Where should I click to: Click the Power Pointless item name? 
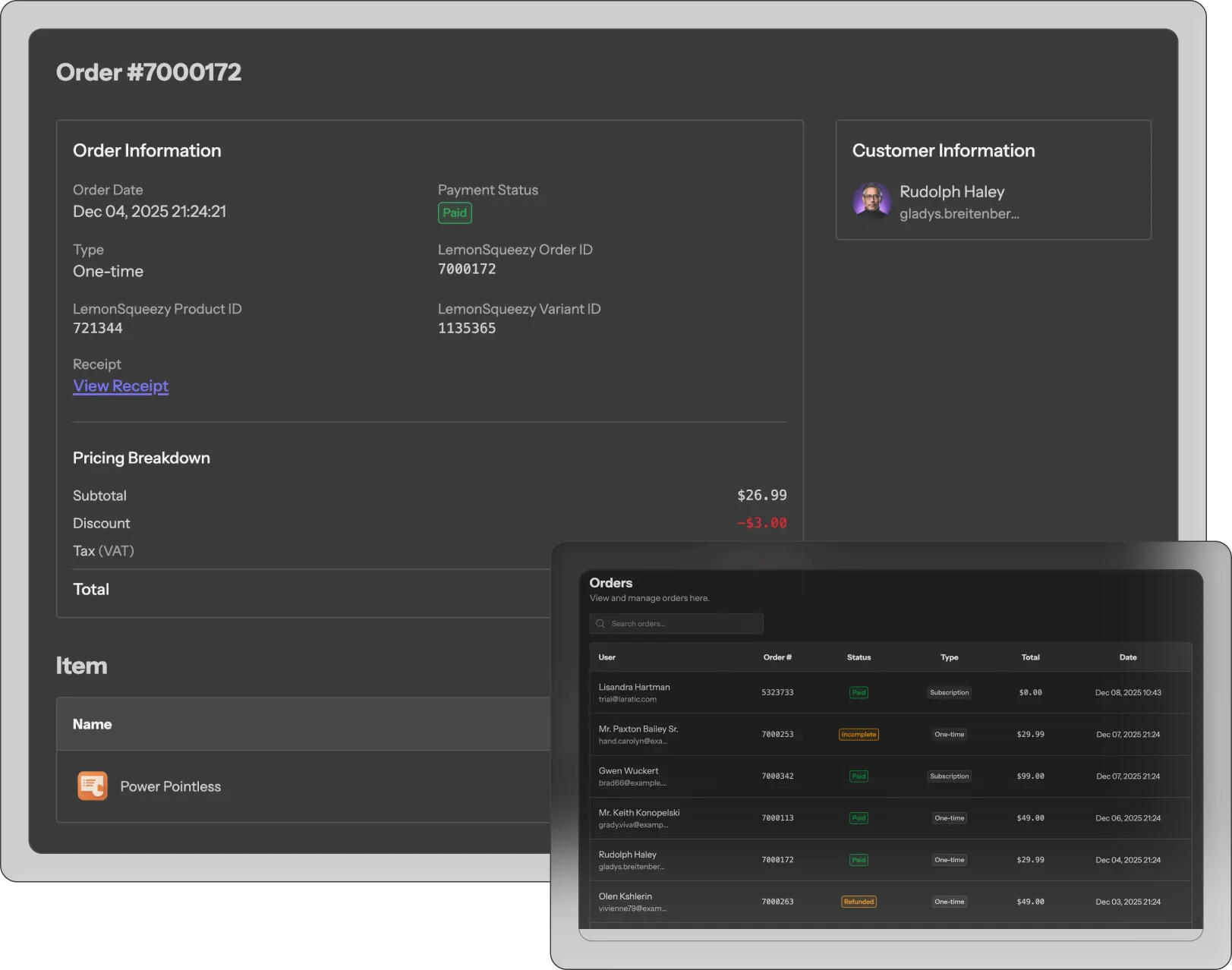pos(171,787)
